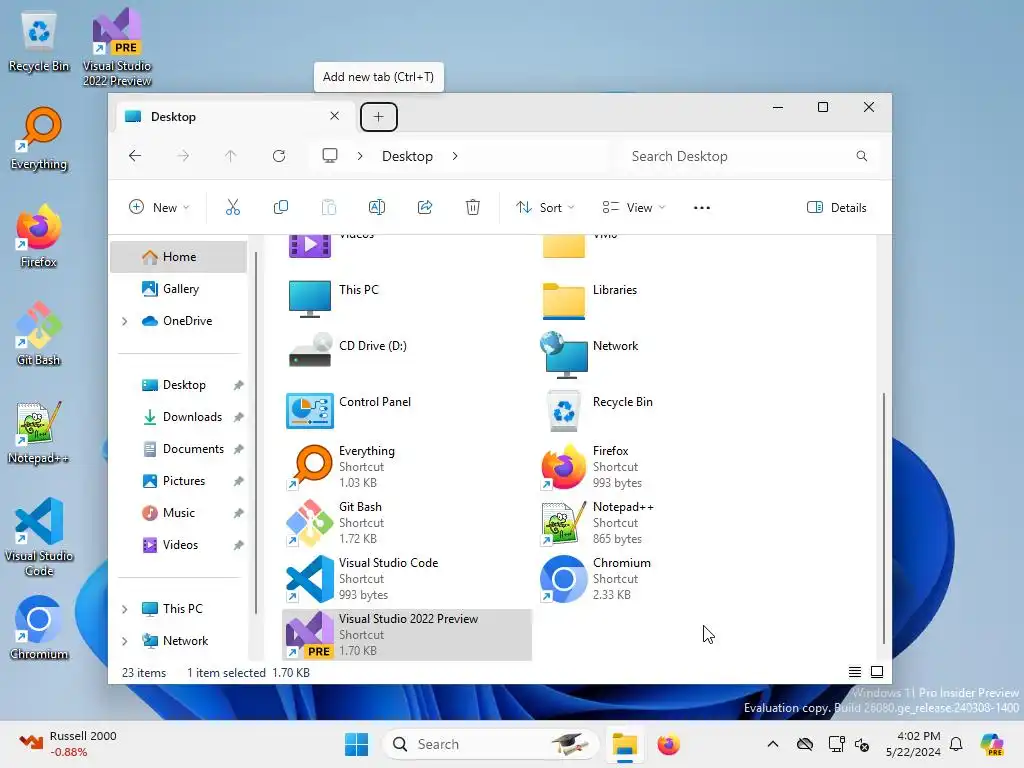Toggle the Details pane

[837, 208]
